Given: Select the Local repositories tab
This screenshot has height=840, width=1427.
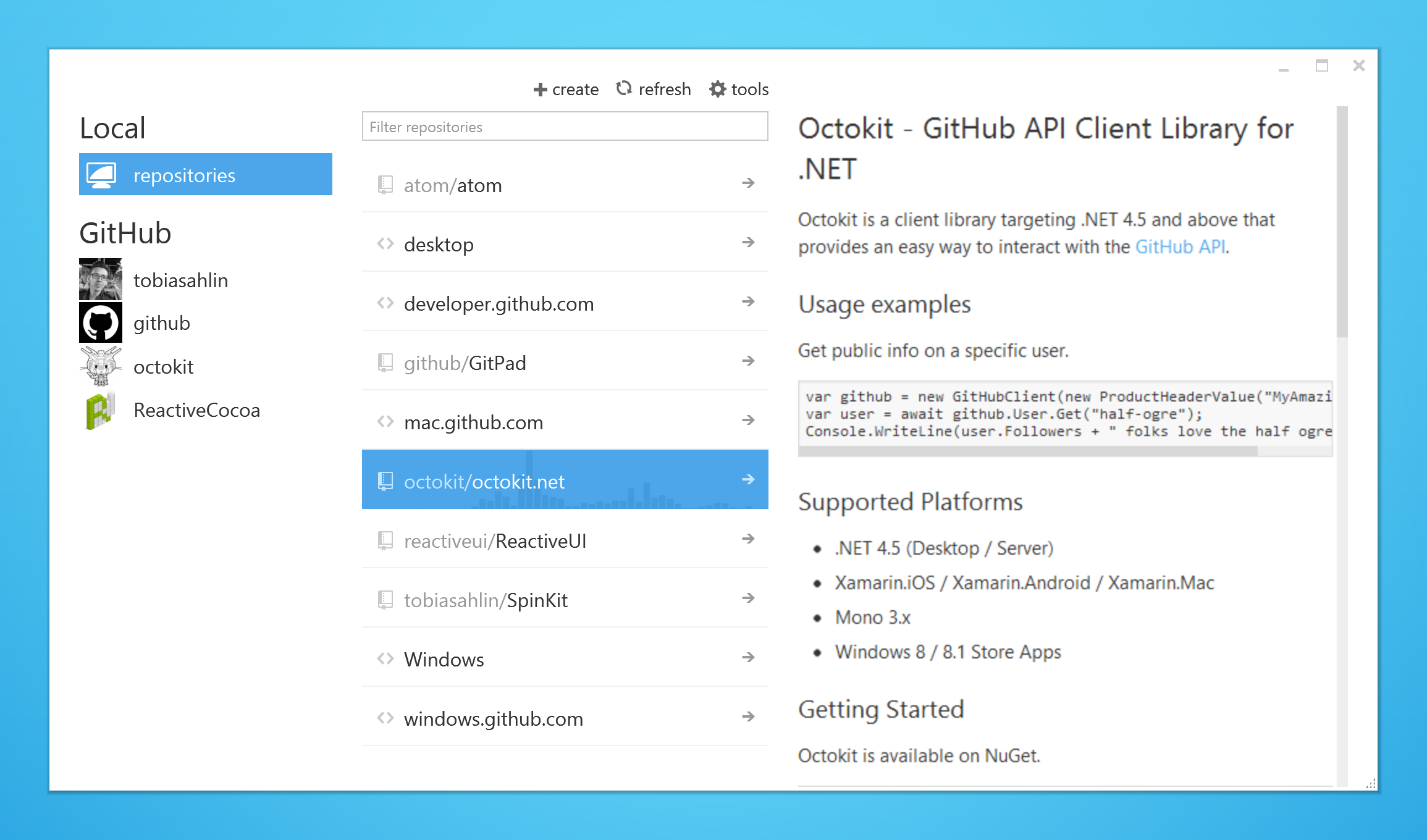Looking at the screenshot, I should point(206,175).
